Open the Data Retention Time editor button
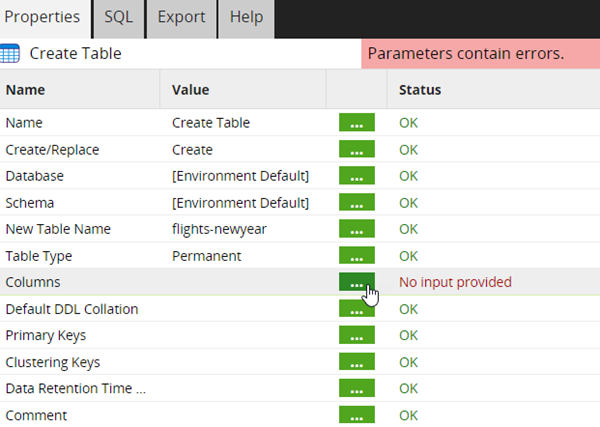The height and width of the screenshot is (427, 600). [x=357, y=388]
